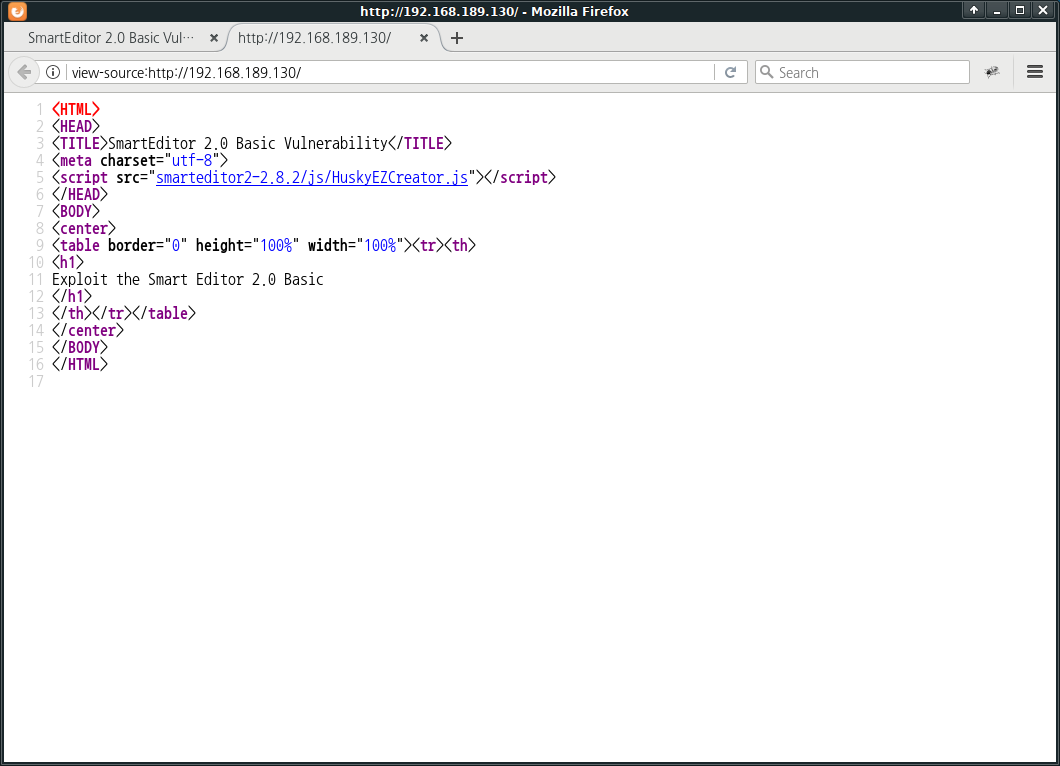Open the HuskyEZCreator.js script link
Image resolution: width=1060 pixels, height=766 pixels.
pyautogui.click(x=312, y=177)
